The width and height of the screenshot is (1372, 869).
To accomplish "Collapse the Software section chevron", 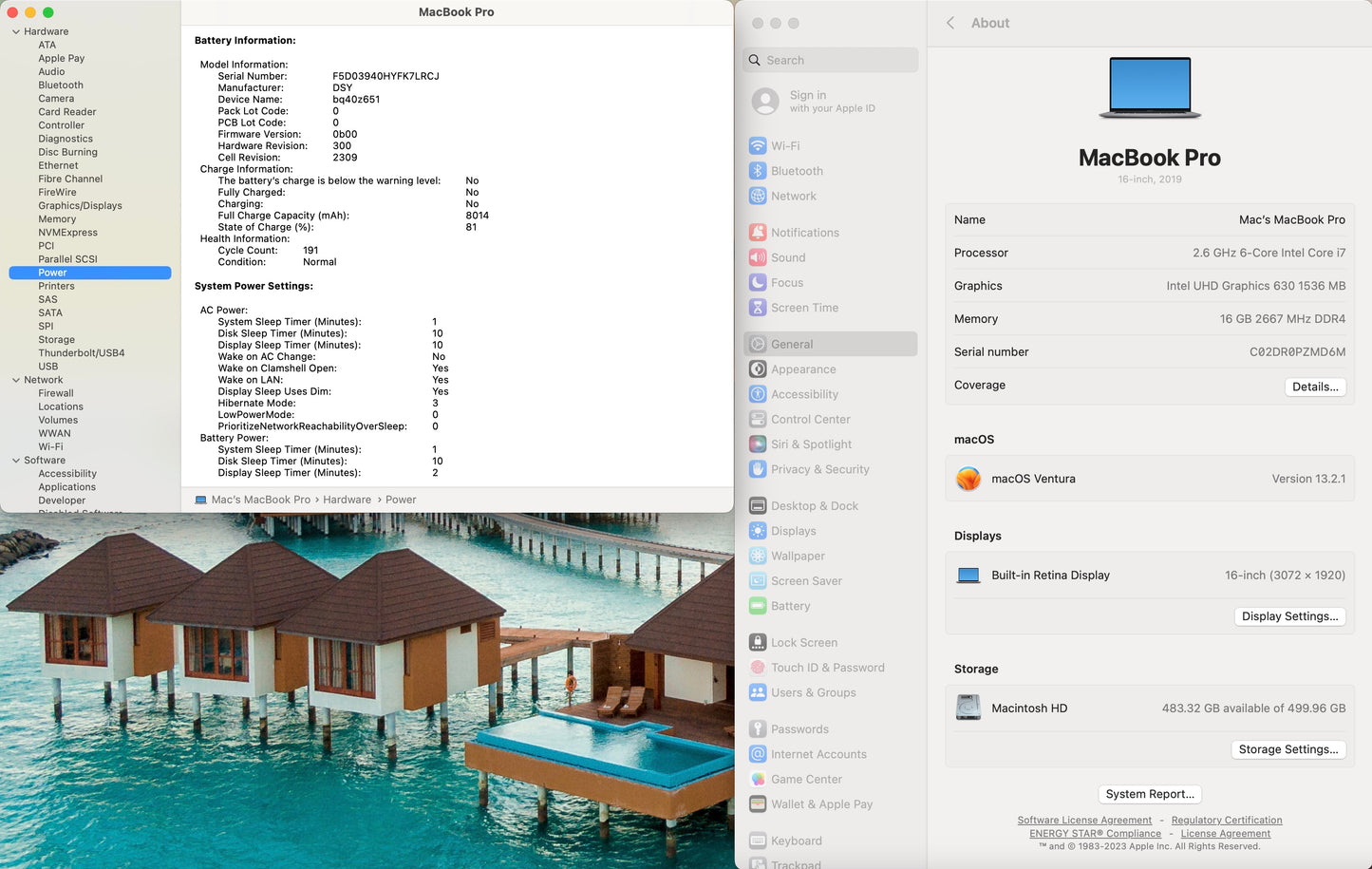I will pos(16,461).
